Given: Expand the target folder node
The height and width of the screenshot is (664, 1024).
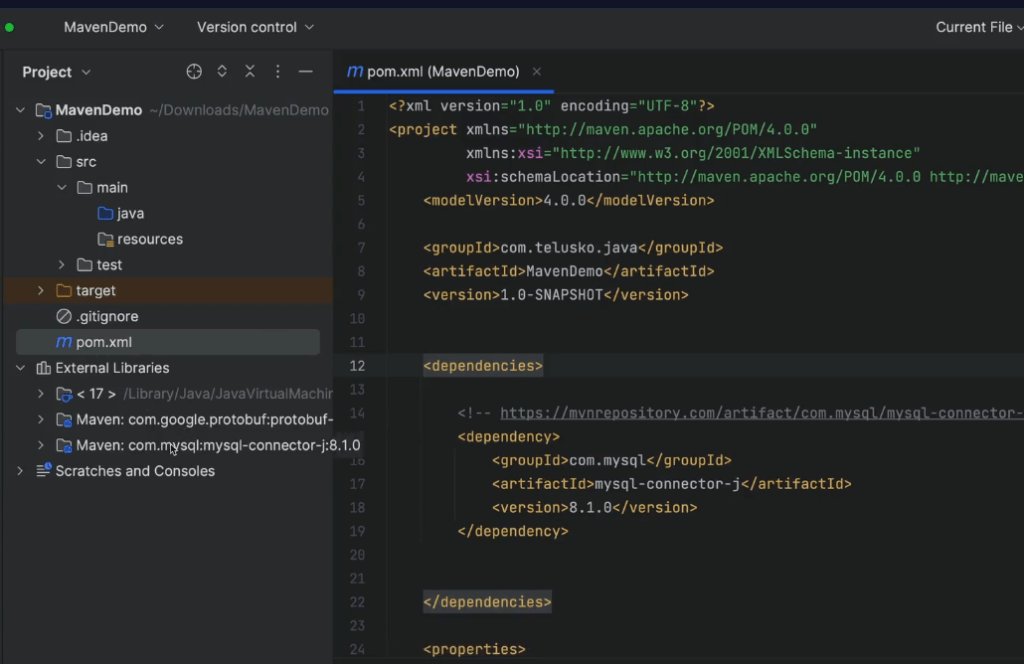Looking at the screenshot, I should click(x=40, y=291).
